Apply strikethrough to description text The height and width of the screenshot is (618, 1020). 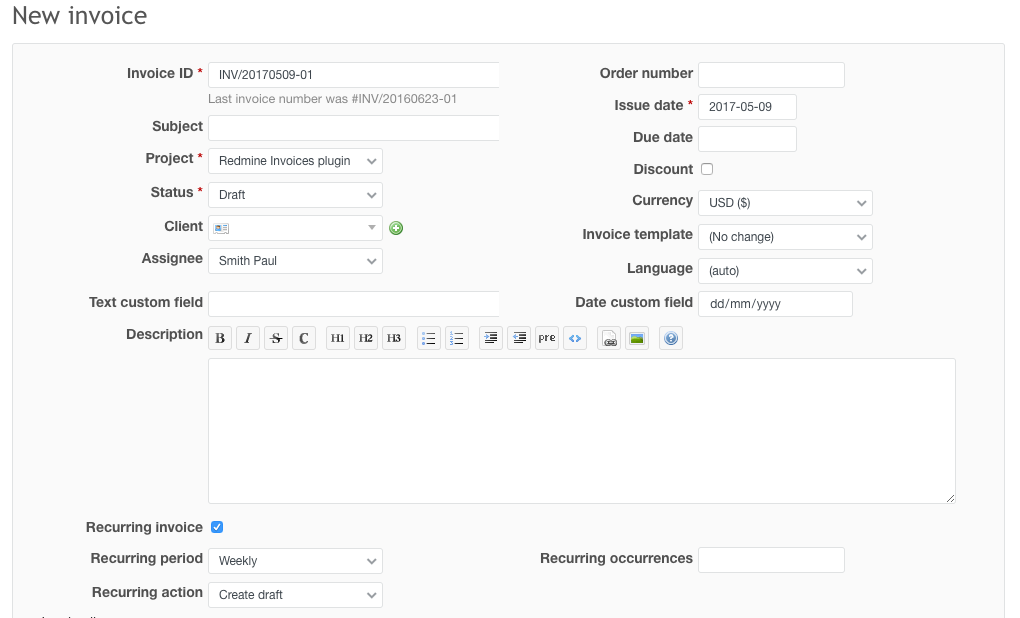click(275, 337)
